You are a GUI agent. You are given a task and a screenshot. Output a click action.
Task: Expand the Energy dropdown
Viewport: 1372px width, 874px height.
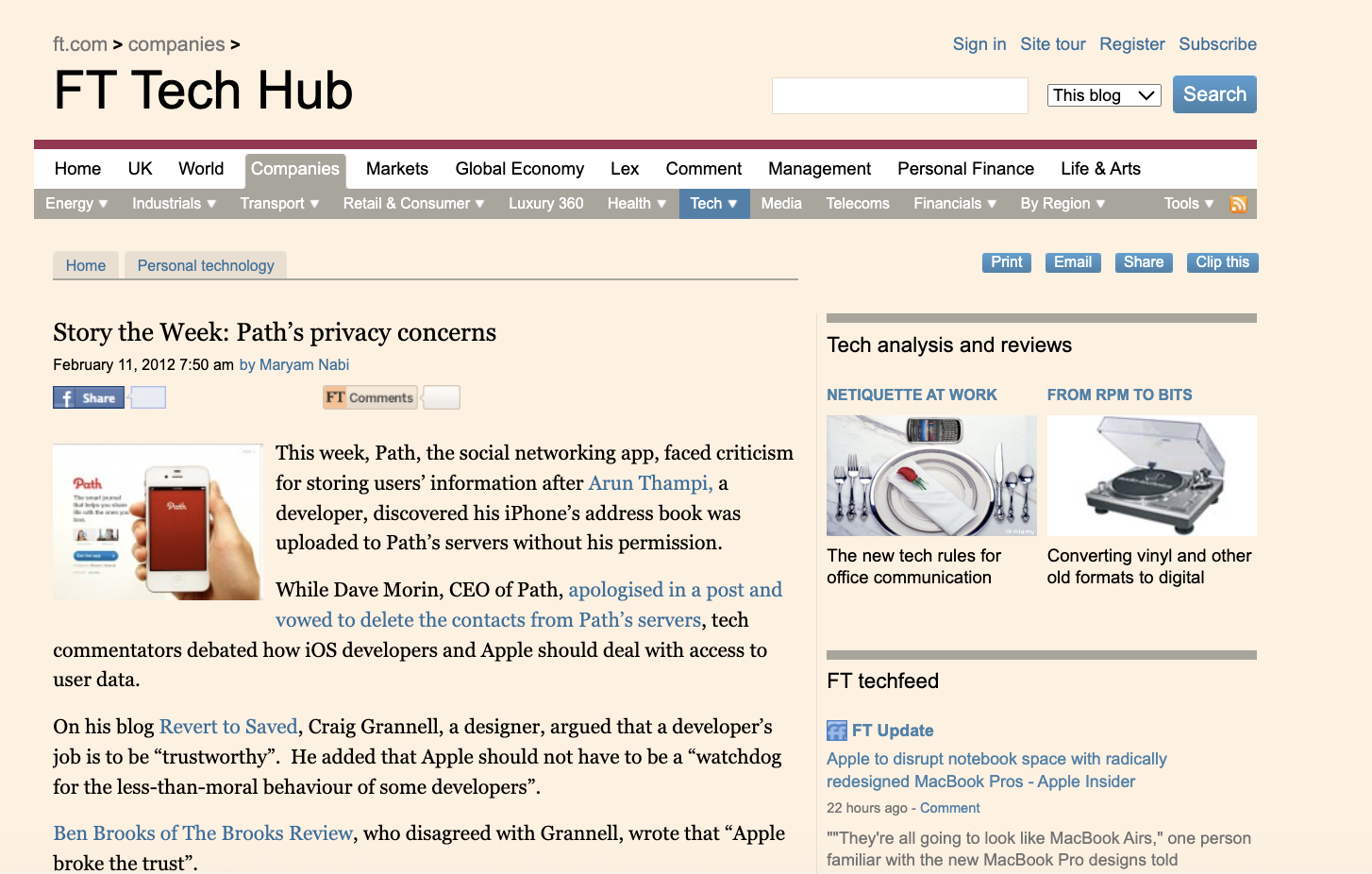coord(75,203)
